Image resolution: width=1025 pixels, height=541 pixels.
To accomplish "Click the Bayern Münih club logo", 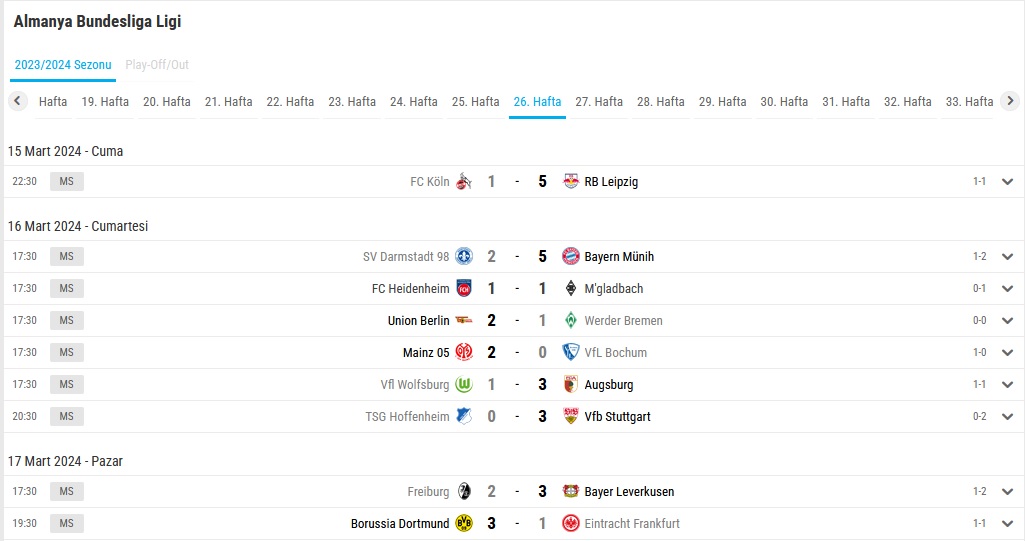I will point(571,256).
